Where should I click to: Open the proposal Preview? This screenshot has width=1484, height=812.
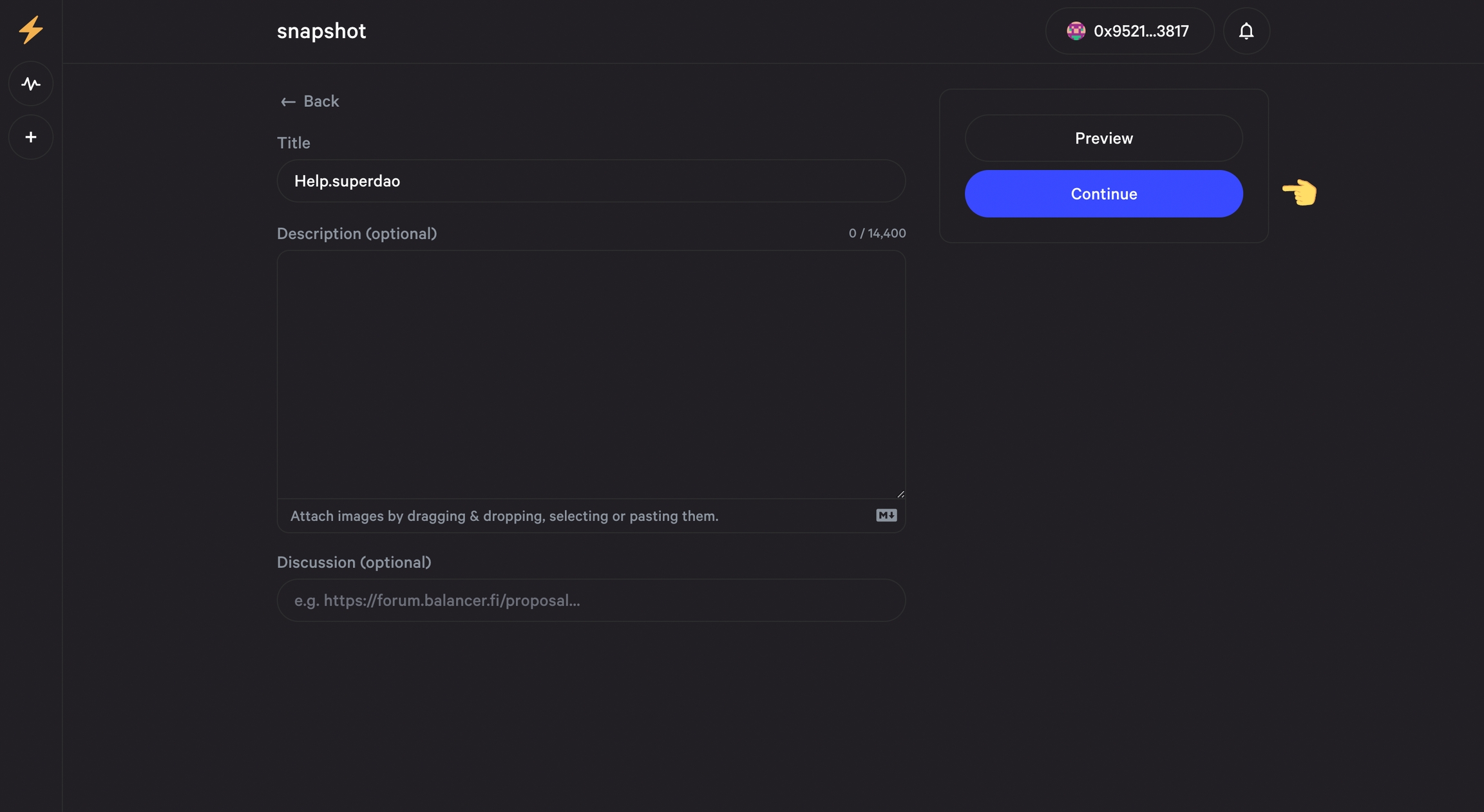(1103, 138)
